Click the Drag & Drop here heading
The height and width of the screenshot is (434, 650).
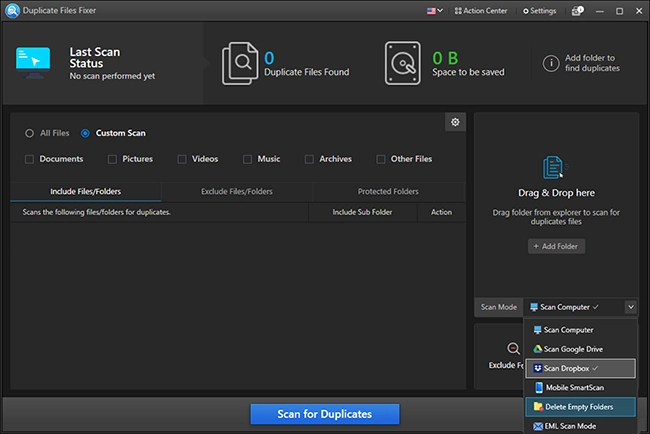556,193
